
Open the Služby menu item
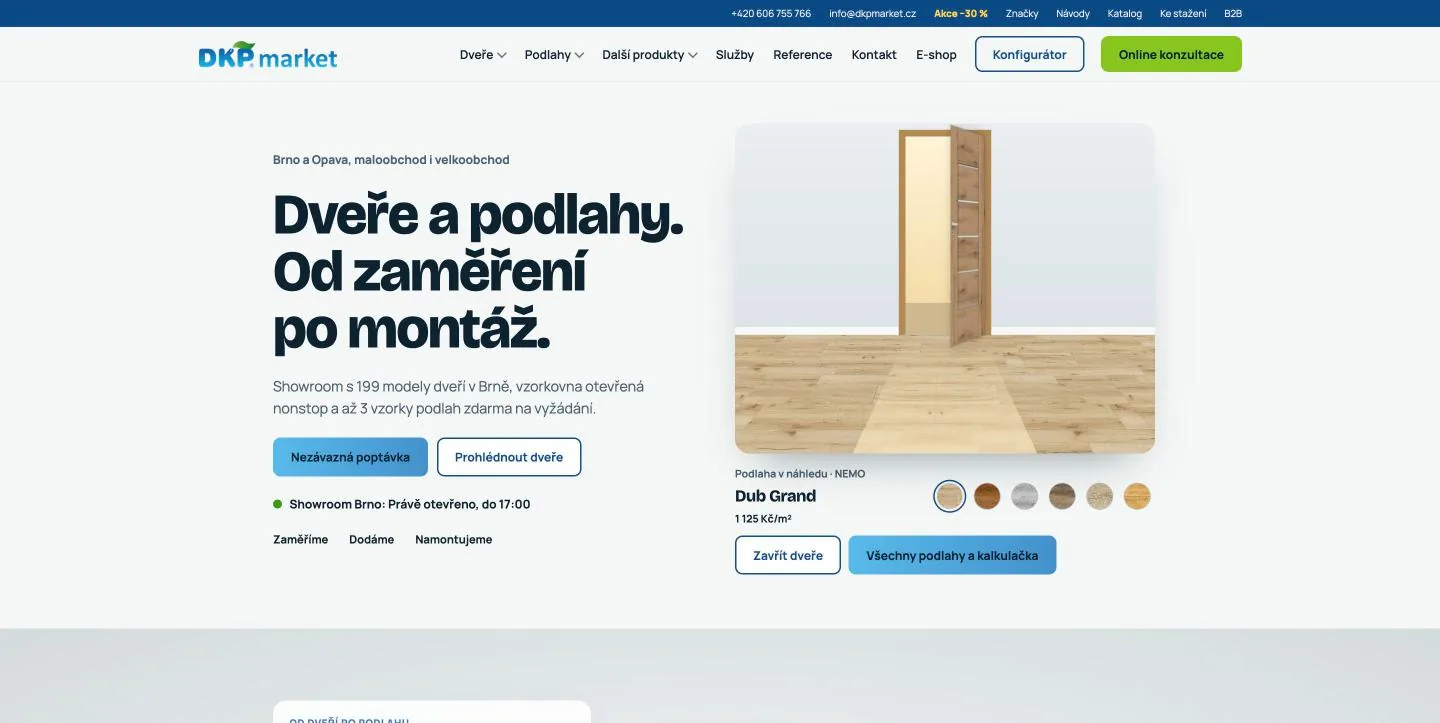pos(735,55)
